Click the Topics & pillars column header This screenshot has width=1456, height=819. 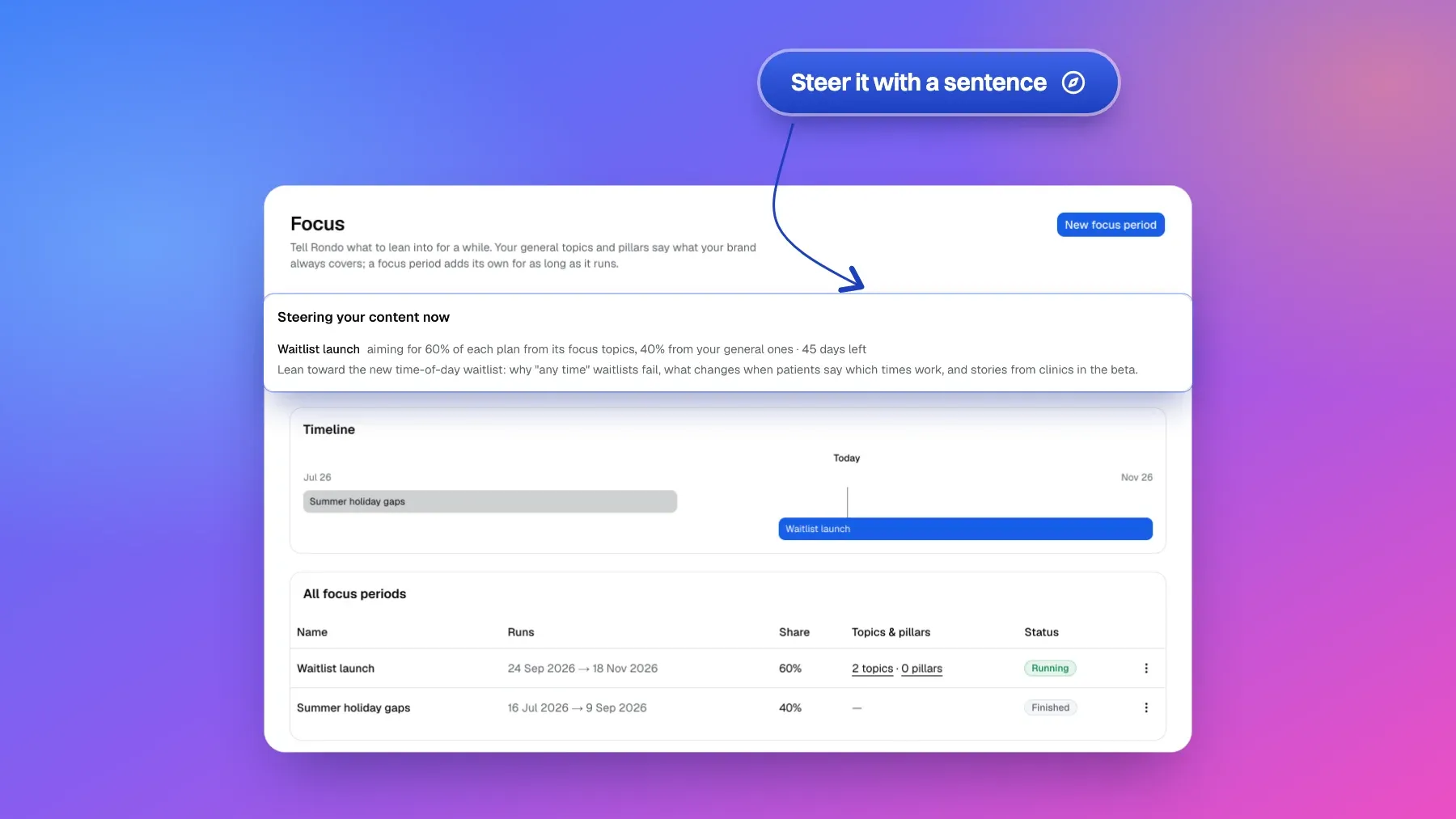(x=891, y=632)
